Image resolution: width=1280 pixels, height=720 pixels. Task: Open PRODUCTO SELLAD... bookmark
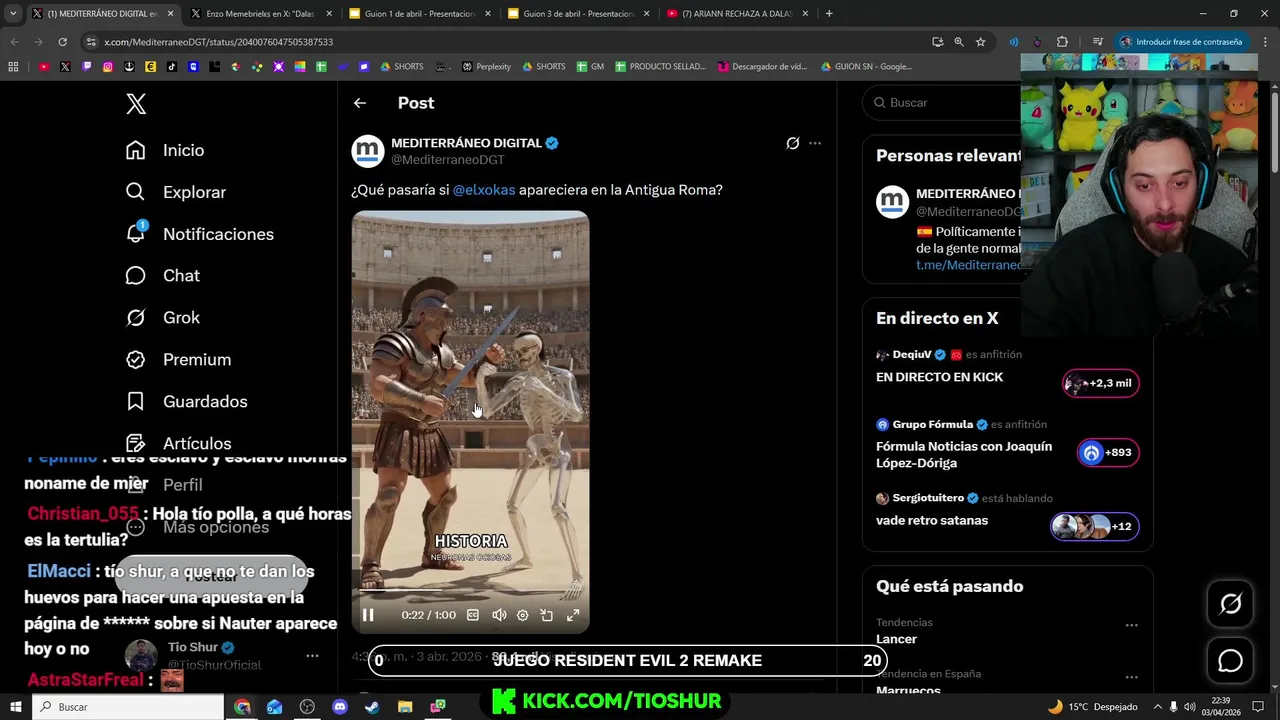[660, 67]
